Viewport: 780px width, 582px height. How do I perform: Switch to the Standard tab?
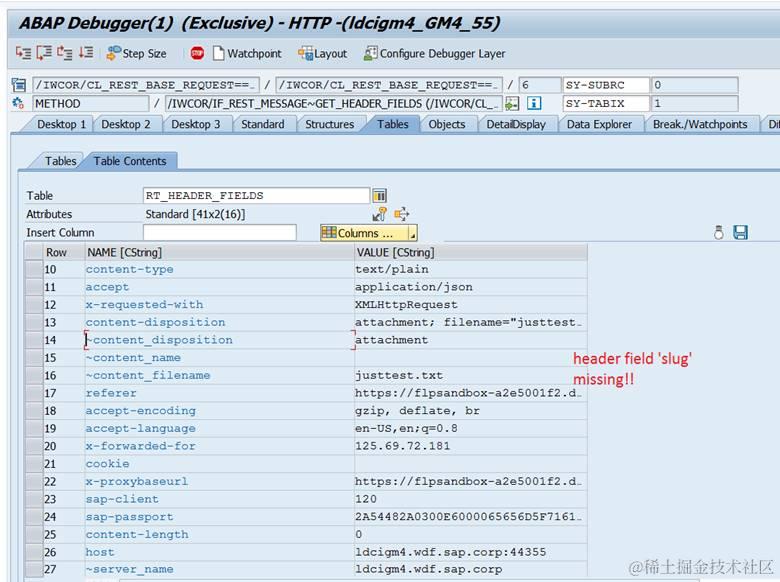pos(263,124)
